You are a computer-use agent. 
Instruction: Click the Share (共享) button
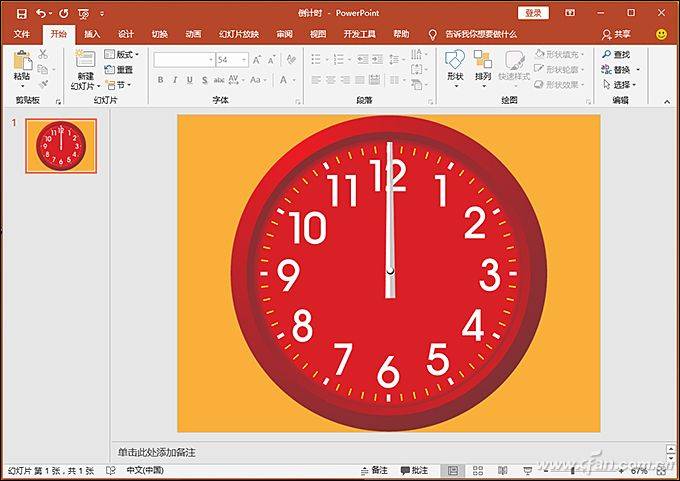coord(616,34)
